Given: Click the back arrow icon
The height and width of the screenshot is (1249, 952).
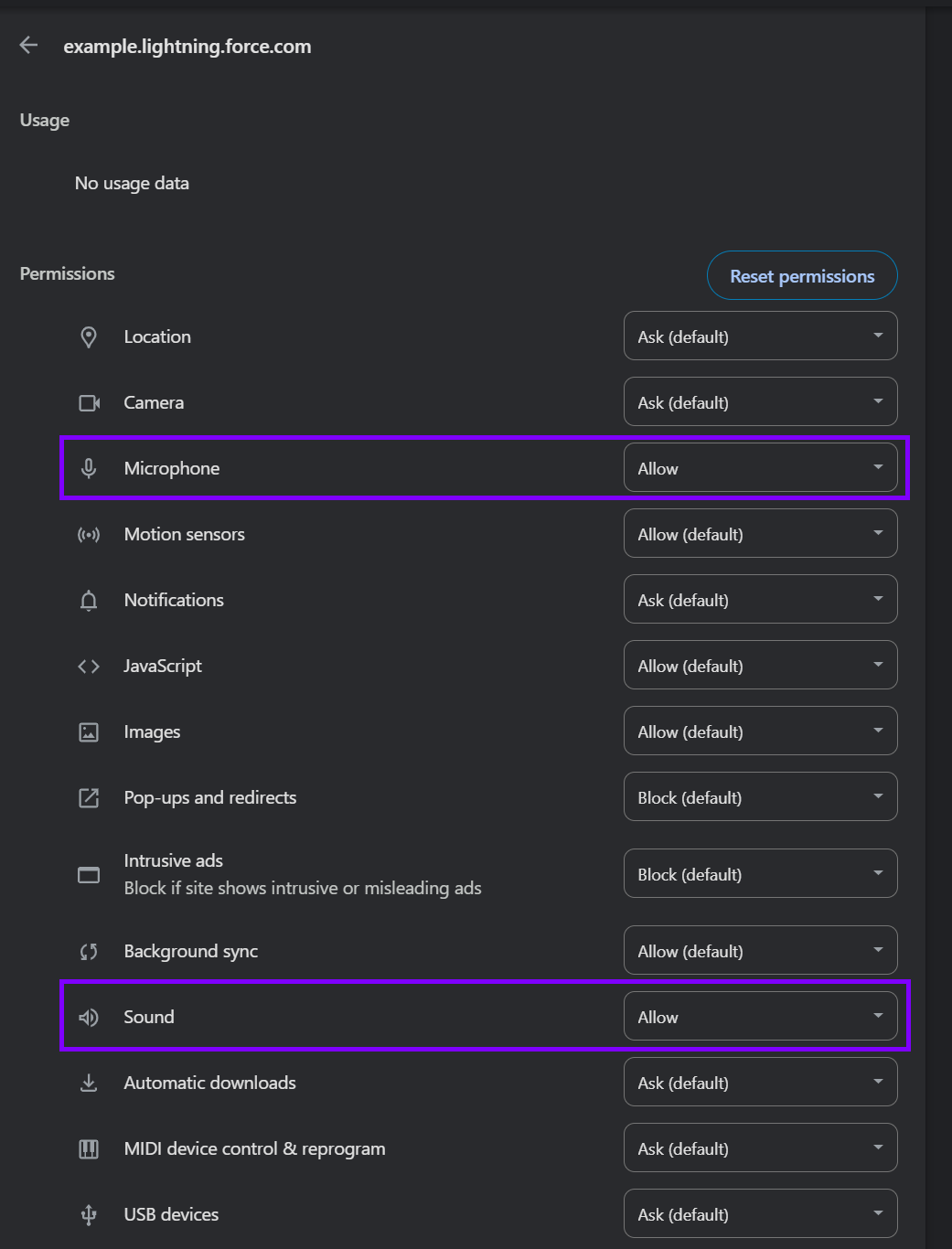Looking at the screenshot, I should 28,45.
